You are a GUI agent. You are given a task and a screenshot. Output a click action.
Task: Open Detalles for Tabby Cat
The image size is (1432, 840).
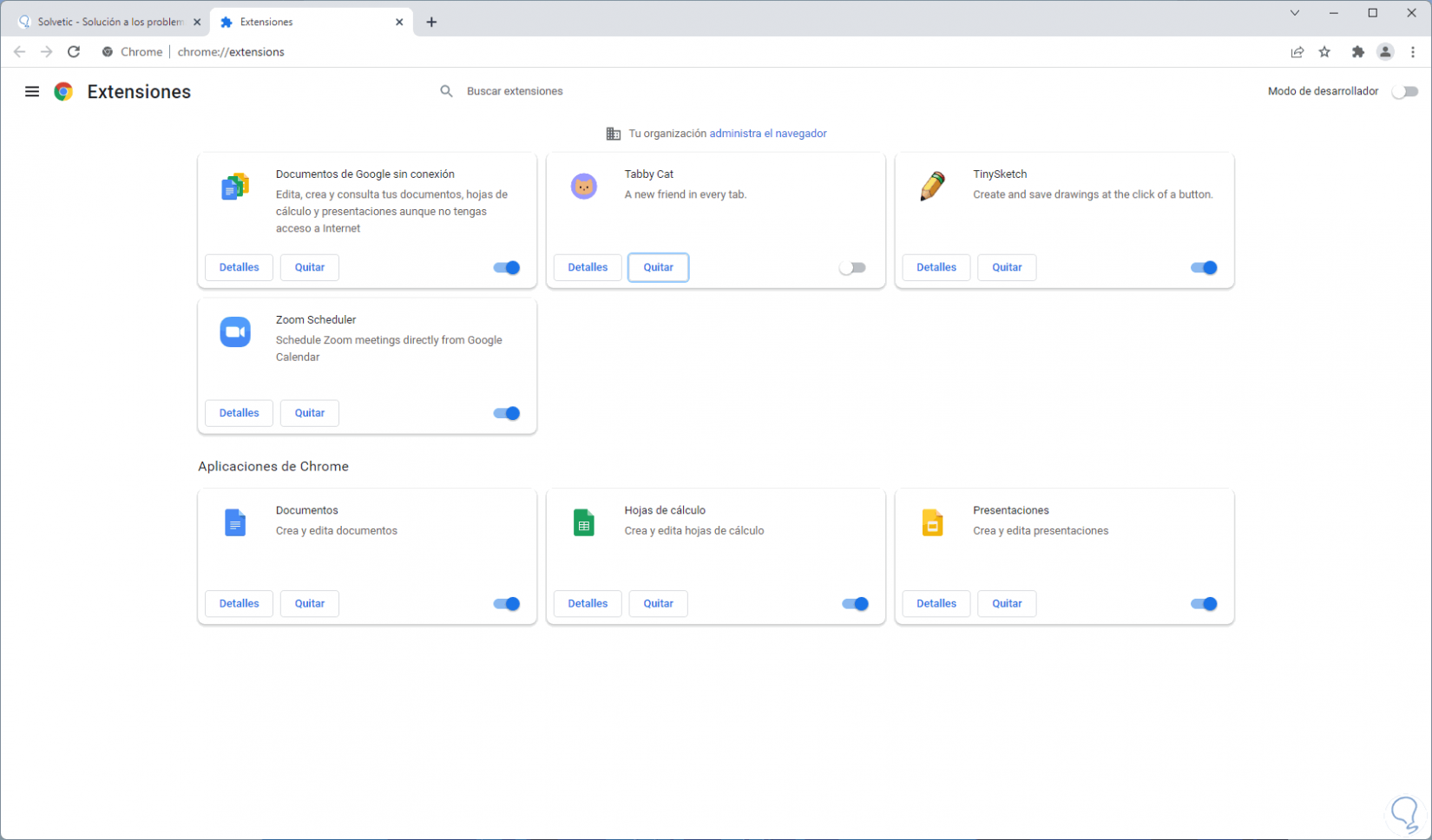(x=588, y=267)
